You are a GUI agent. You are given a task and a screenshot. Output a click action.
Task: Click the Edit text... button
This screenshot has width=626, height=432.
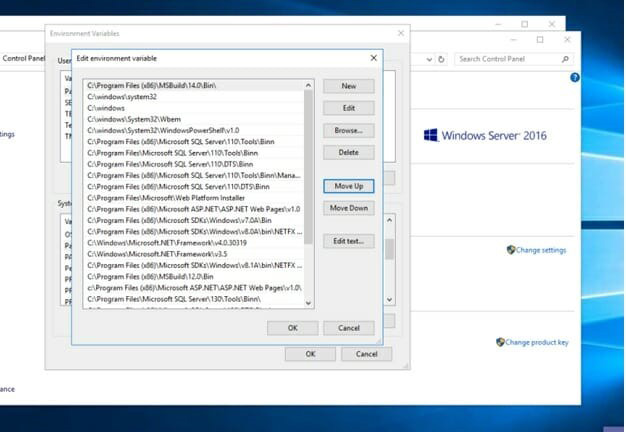[x=348, y=241]
